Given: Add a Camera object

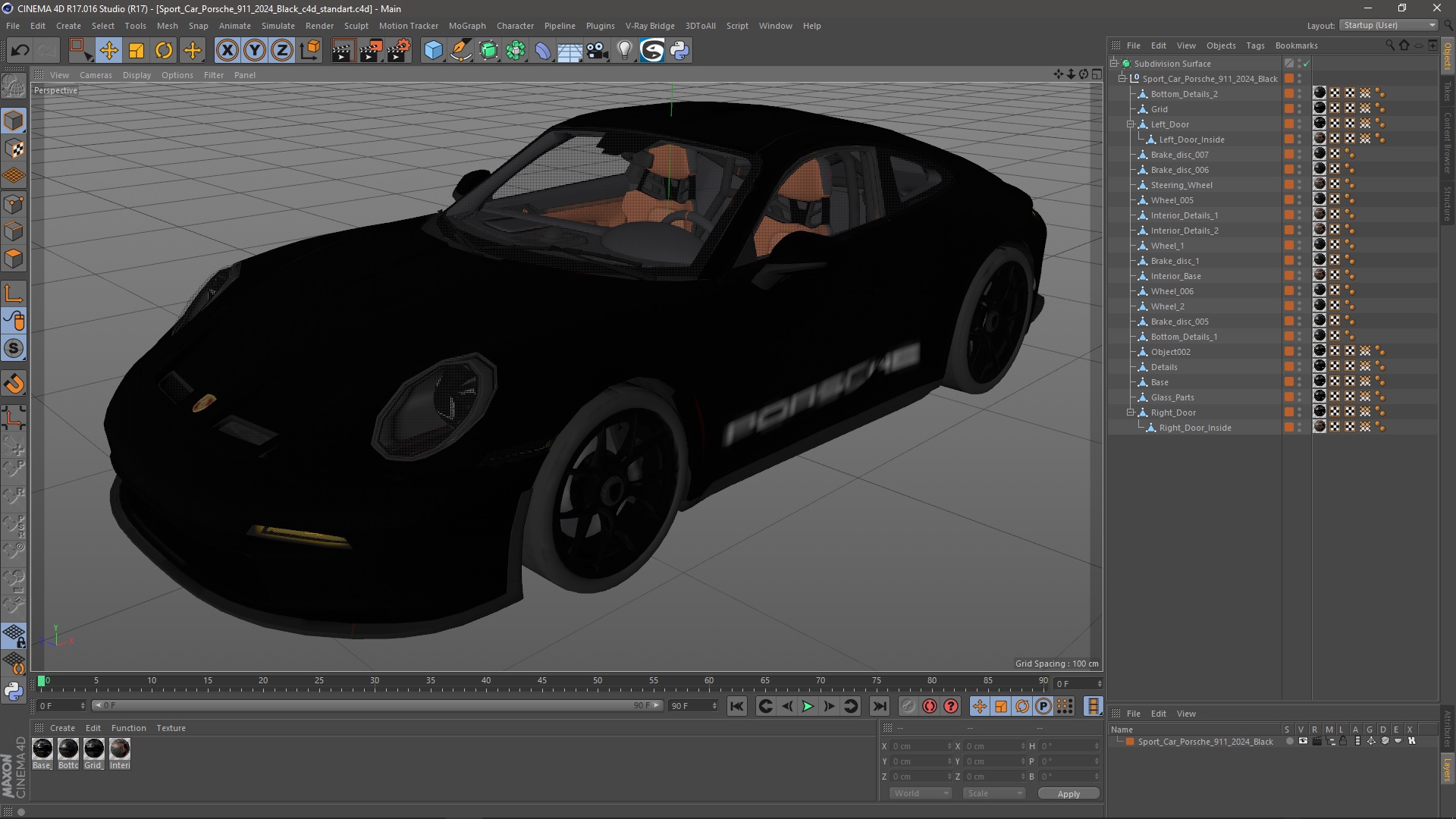Looking at the screenshot, I should click(x=597, y=50).
